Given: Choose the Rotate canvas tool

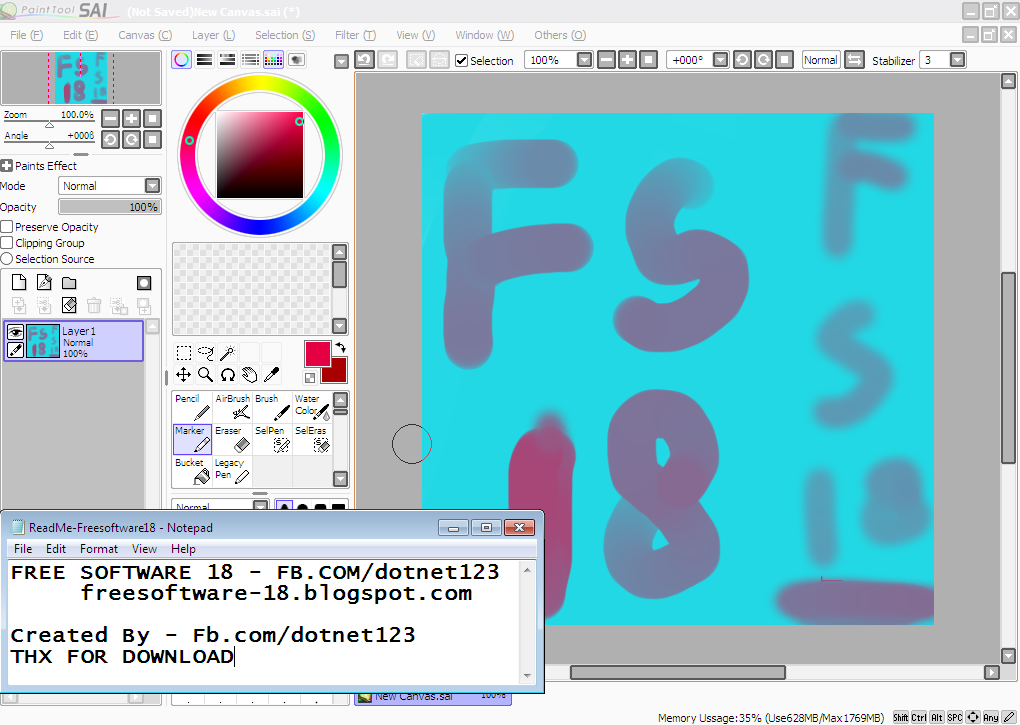Looking at the screenshot, I should [x=229, y=374].
